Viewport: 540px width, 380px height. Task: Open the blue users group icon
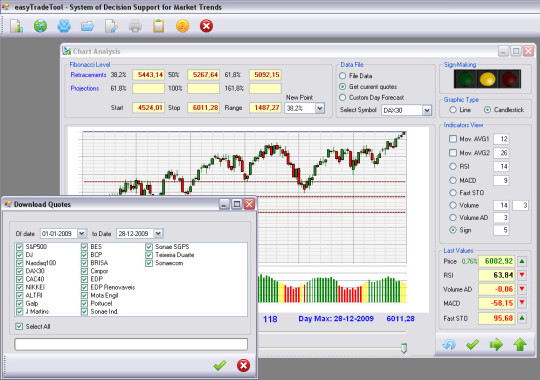pyautogui.click(x=64, y=26)
